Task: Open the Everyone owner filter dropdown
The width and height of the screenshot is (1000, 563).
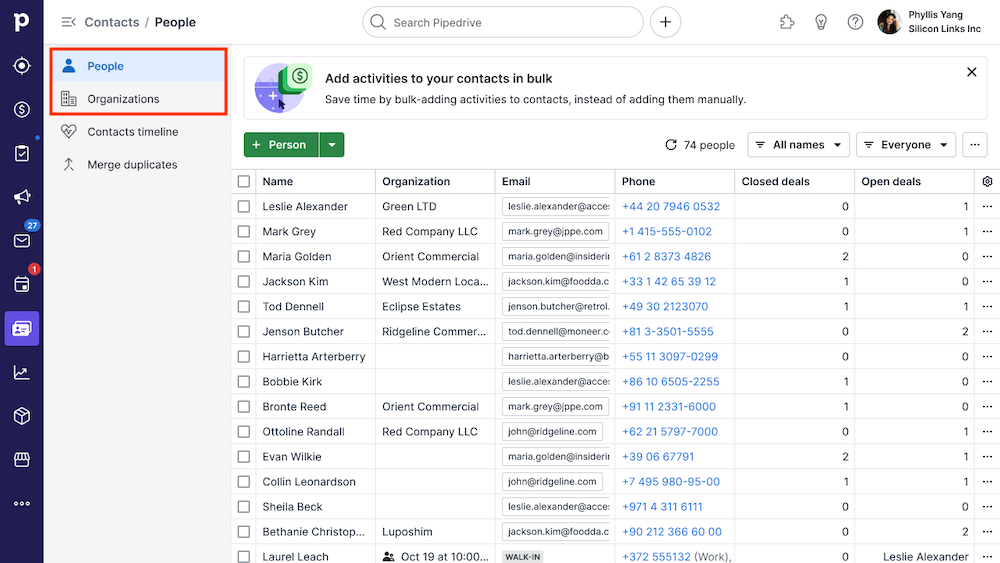Action: (x=905, y=145)
